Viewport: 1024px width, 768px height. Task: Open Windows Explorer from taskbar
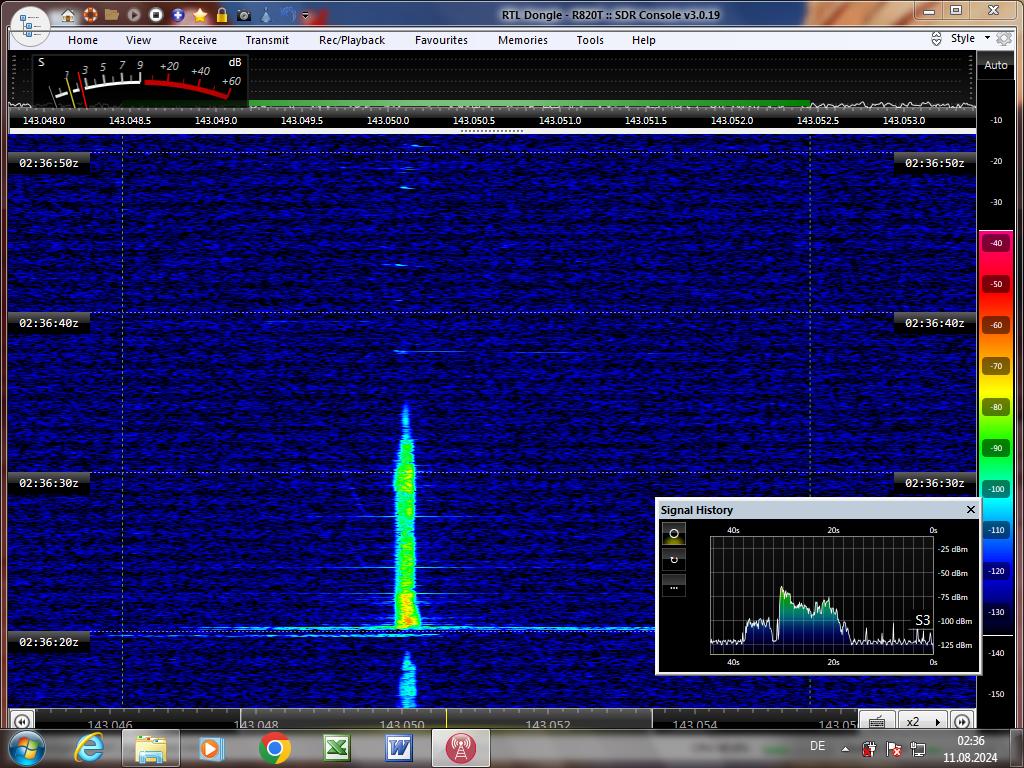tap(151, 748)
